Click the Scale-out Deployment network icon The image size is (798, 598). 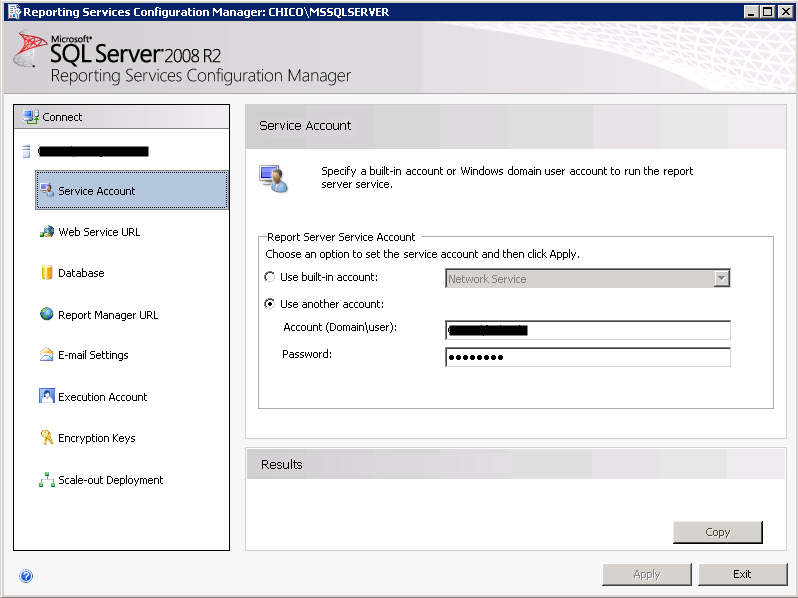pyautogui.click(x=47, y=479)
